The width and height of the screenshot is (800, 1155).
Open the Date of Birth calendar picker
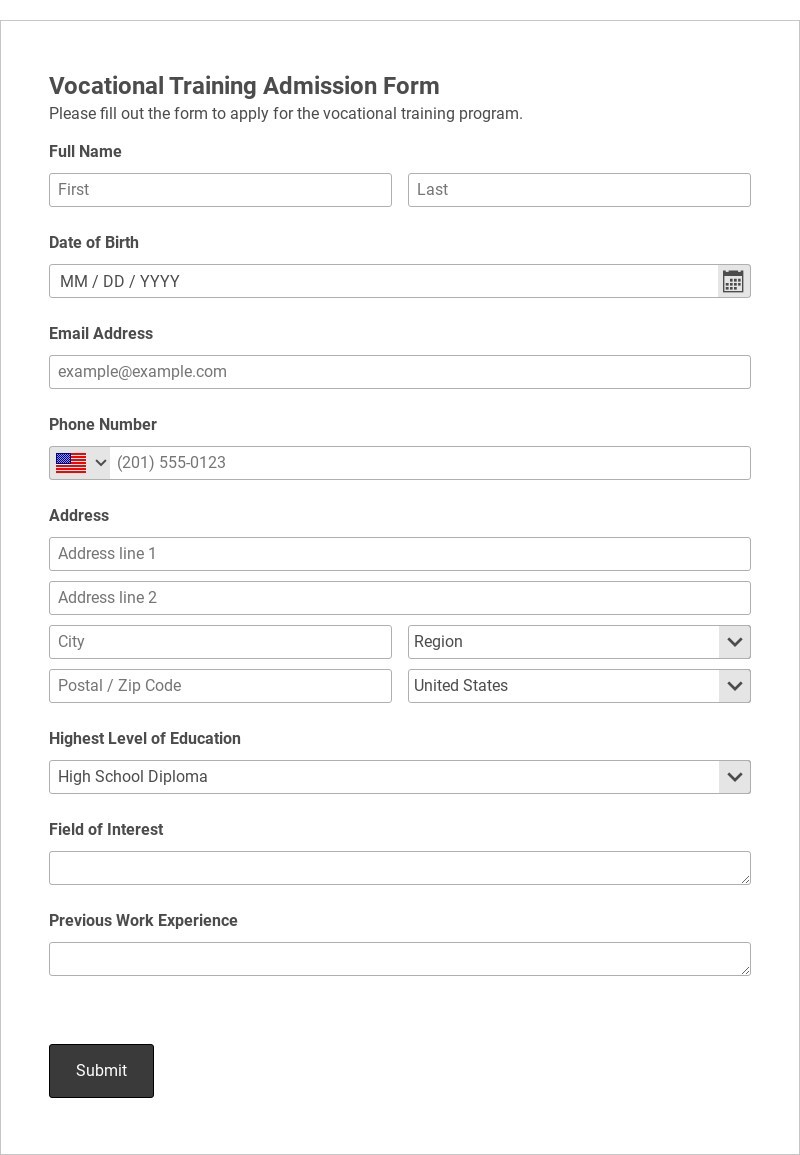pos(733,281)
